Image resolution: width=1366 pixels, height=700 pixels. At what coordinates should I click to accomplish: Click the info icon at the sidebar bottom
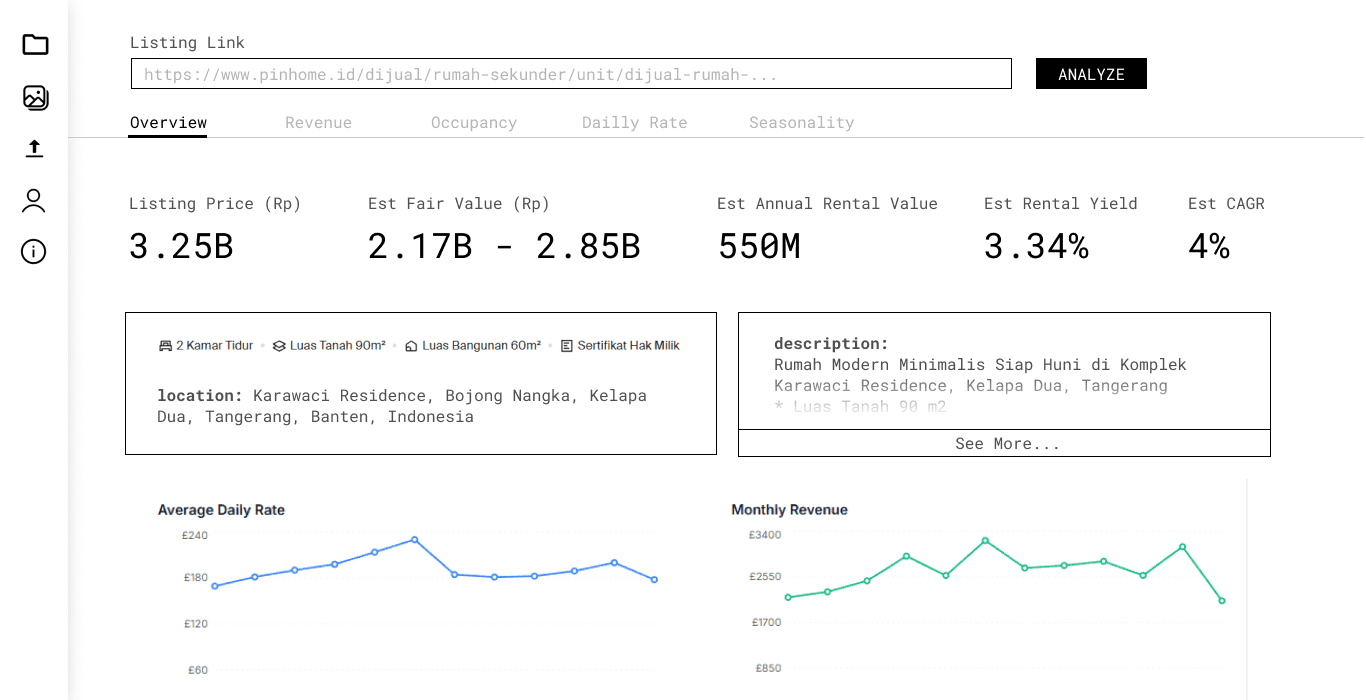click(x=34, y=251)
